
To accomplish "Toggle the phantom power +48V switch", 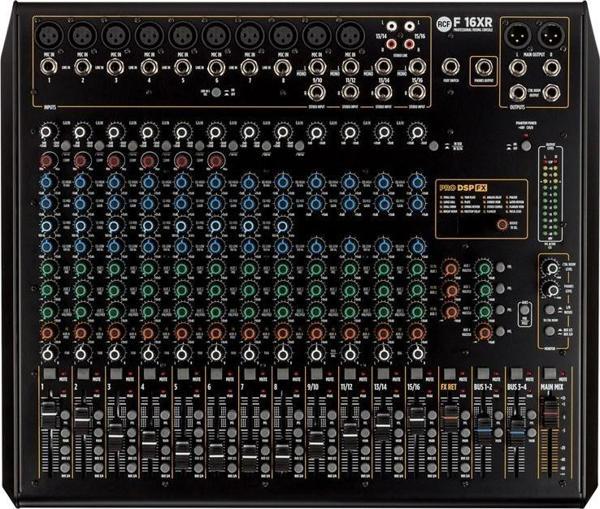I will [526, 145].
